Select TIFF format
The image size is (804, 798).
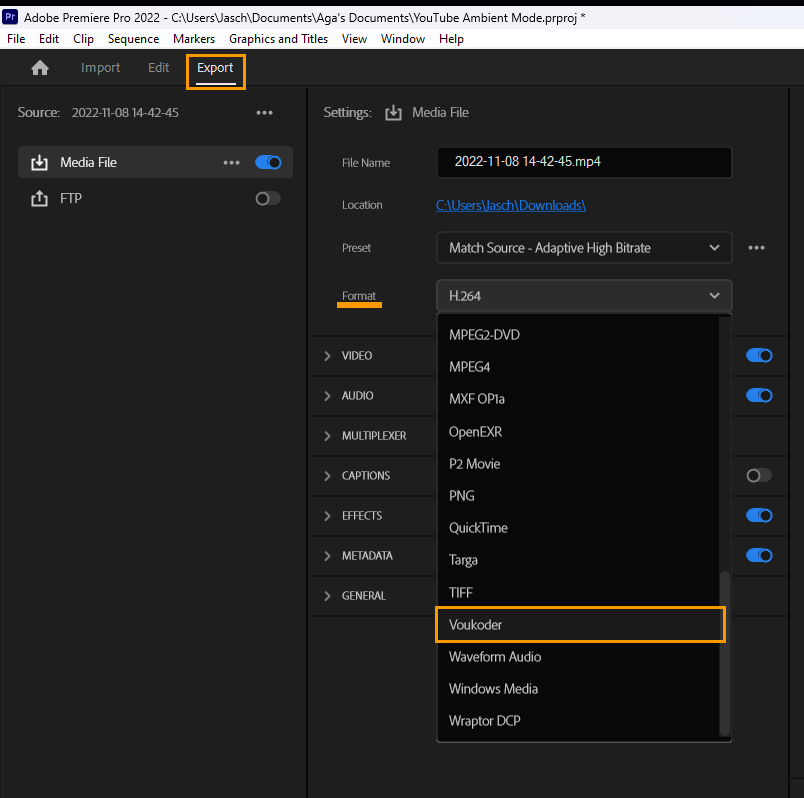pos(578,593)
